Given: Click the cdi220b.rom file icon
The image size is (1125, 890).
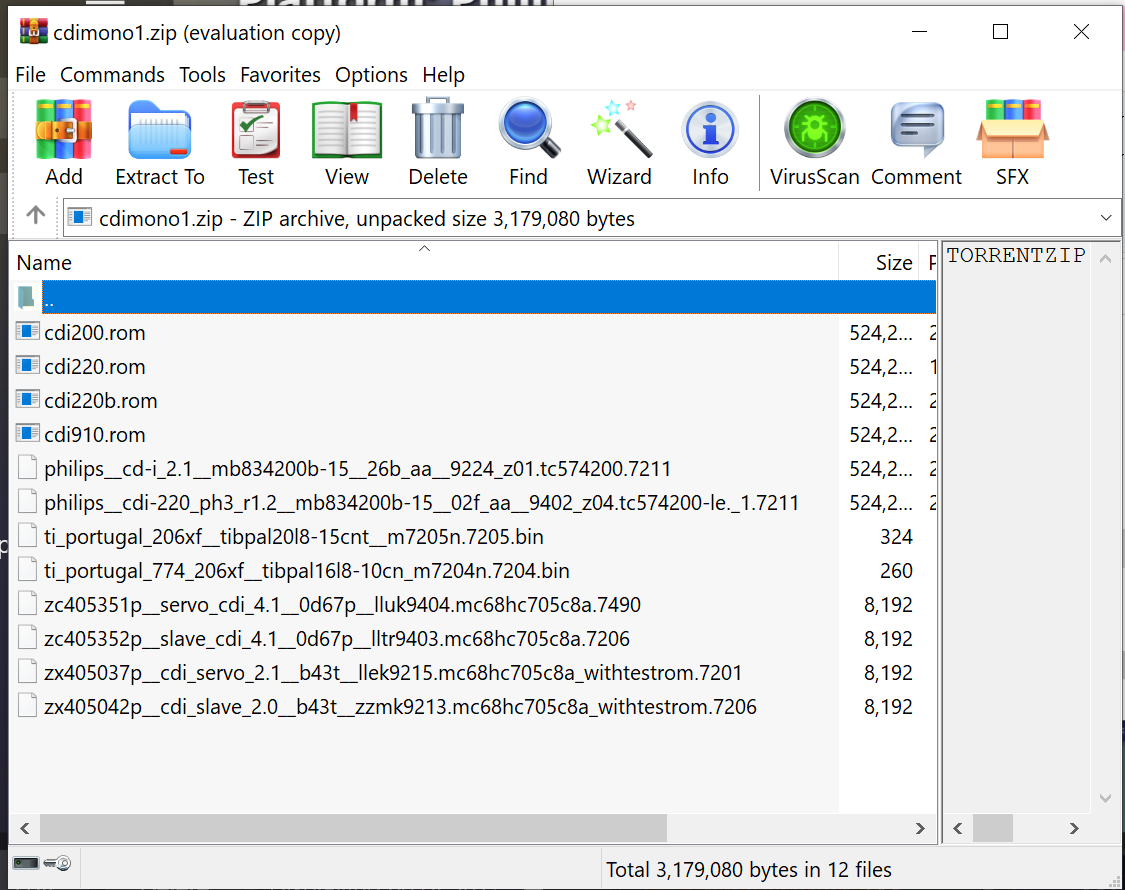Looking at the screenshot, I should 28,400.
